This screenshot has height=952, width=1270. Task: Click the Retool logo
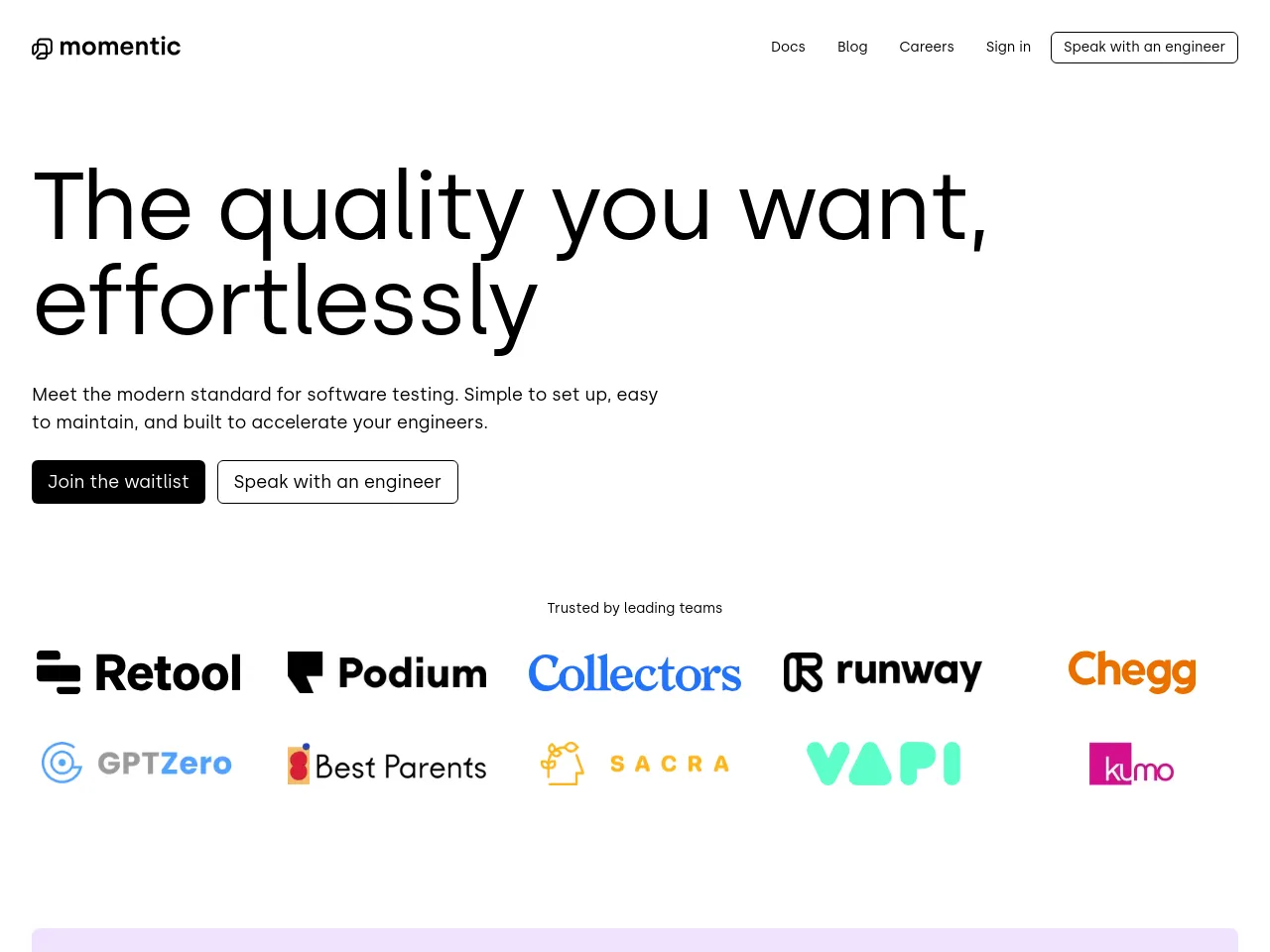point(139,672)
